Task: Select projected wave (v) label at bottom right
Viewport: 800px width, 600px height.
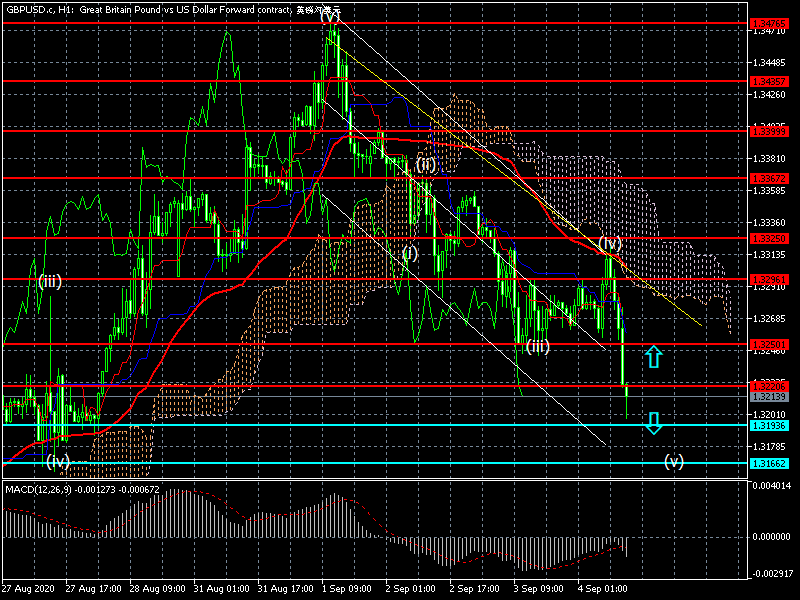Action: point(675,461)
